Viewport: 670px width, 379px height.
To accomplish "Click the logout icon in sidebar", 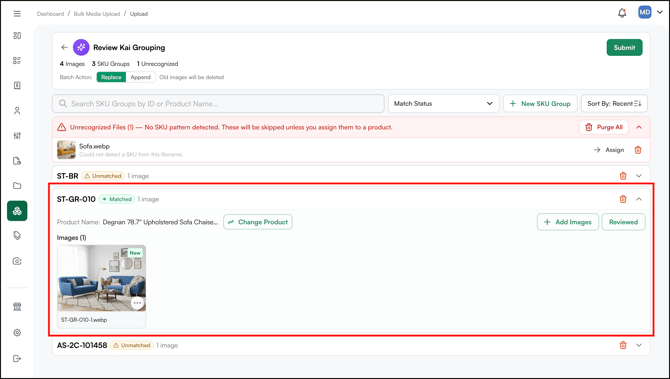I will coord(17,358).
